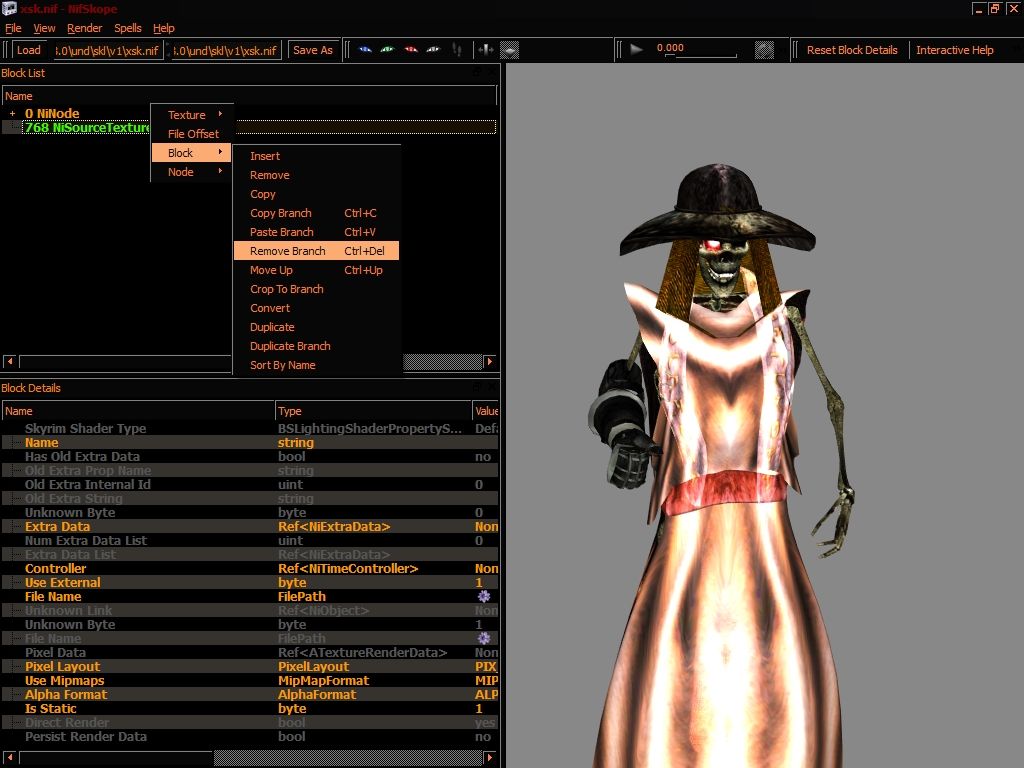Choose Copy Branch from the submenu
Viewport: 1024px width, 768px height.
point(317,213)
